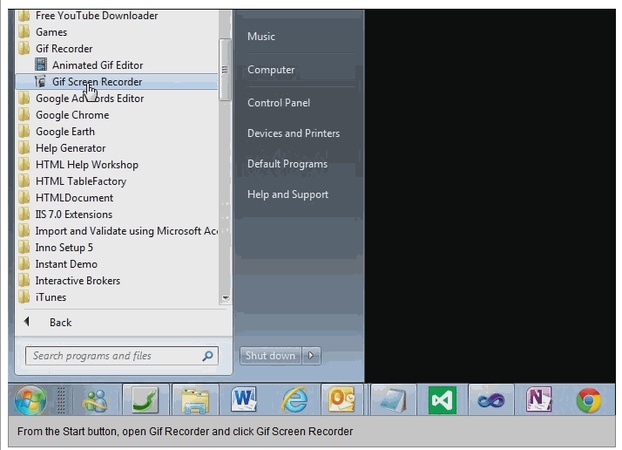Open Google Chrome from the taskbar
This screenshot has height=450, width=622.
[x=589, y=401]
